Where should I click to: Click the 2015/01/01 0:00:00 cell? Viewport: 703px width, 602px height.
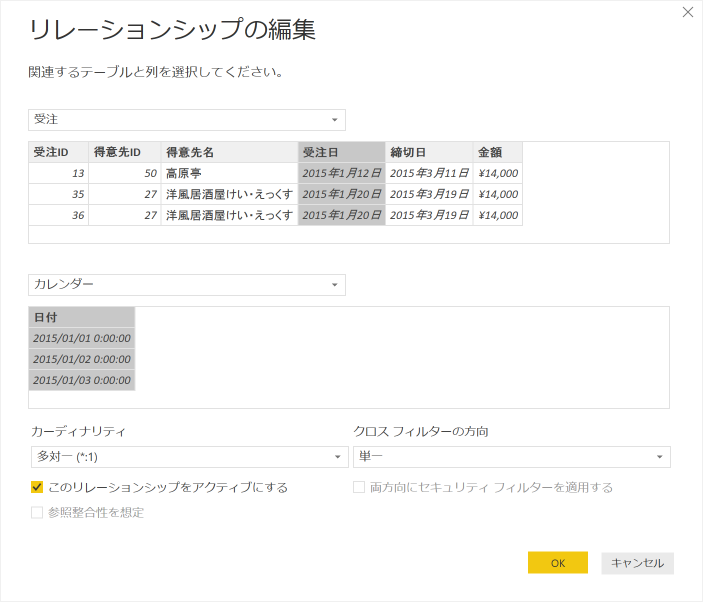82,338
